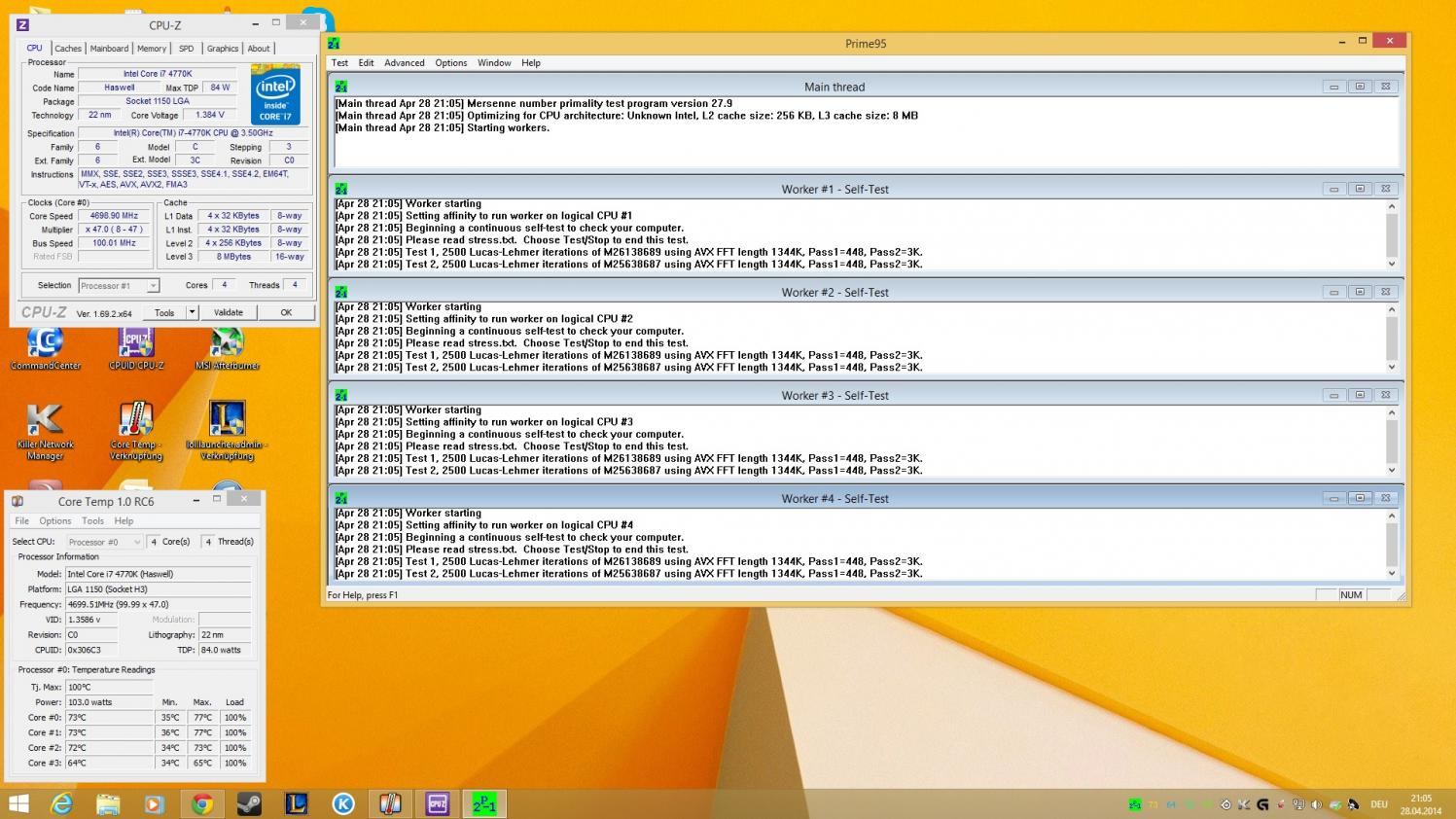Select the Core #0 temperature 73°C reading
Image resolution: width=1456 pixels, height=819 pixels.
[109, 718]
